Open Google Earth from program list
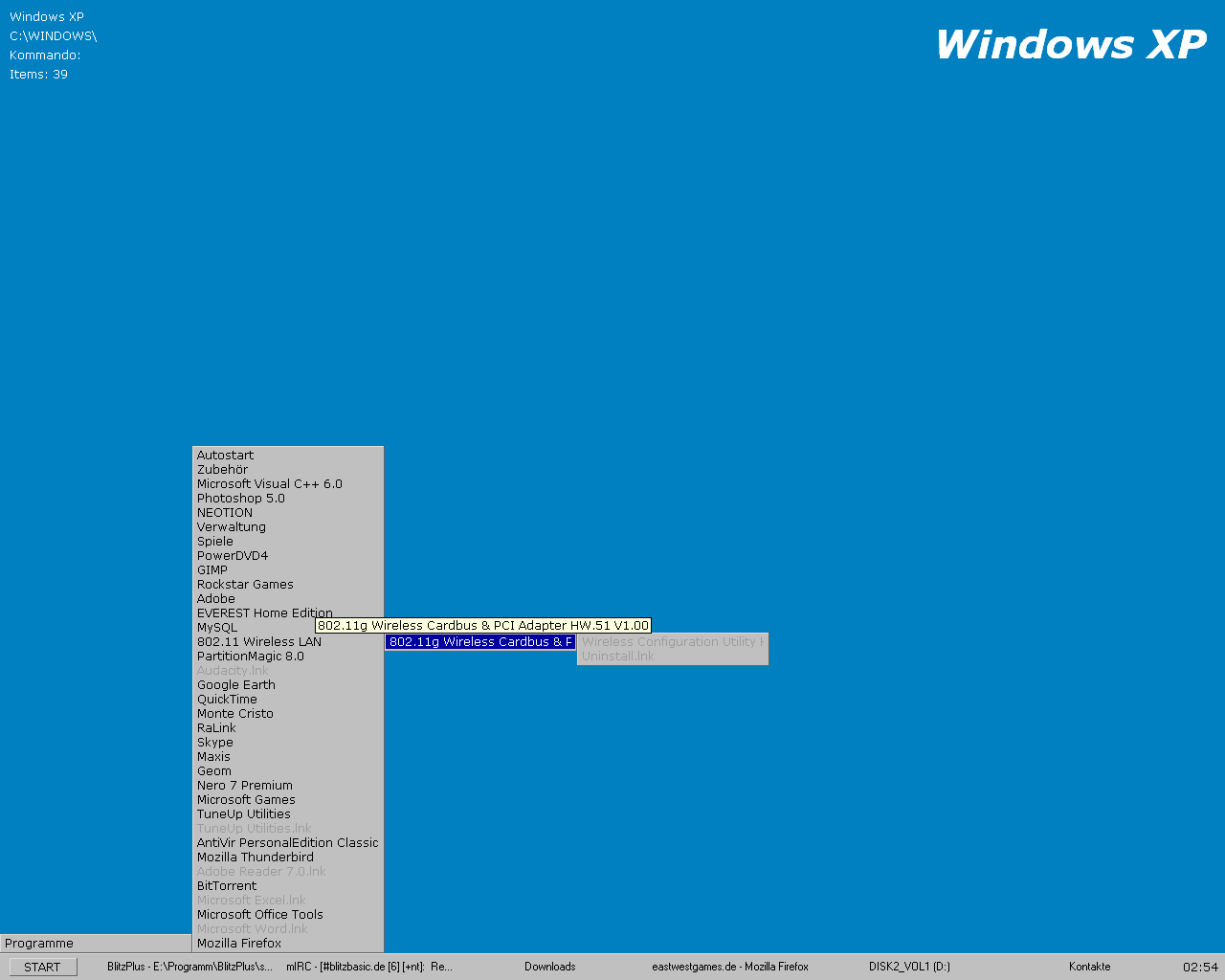This screenshot has width=1225, height=980. click(236, 685)
